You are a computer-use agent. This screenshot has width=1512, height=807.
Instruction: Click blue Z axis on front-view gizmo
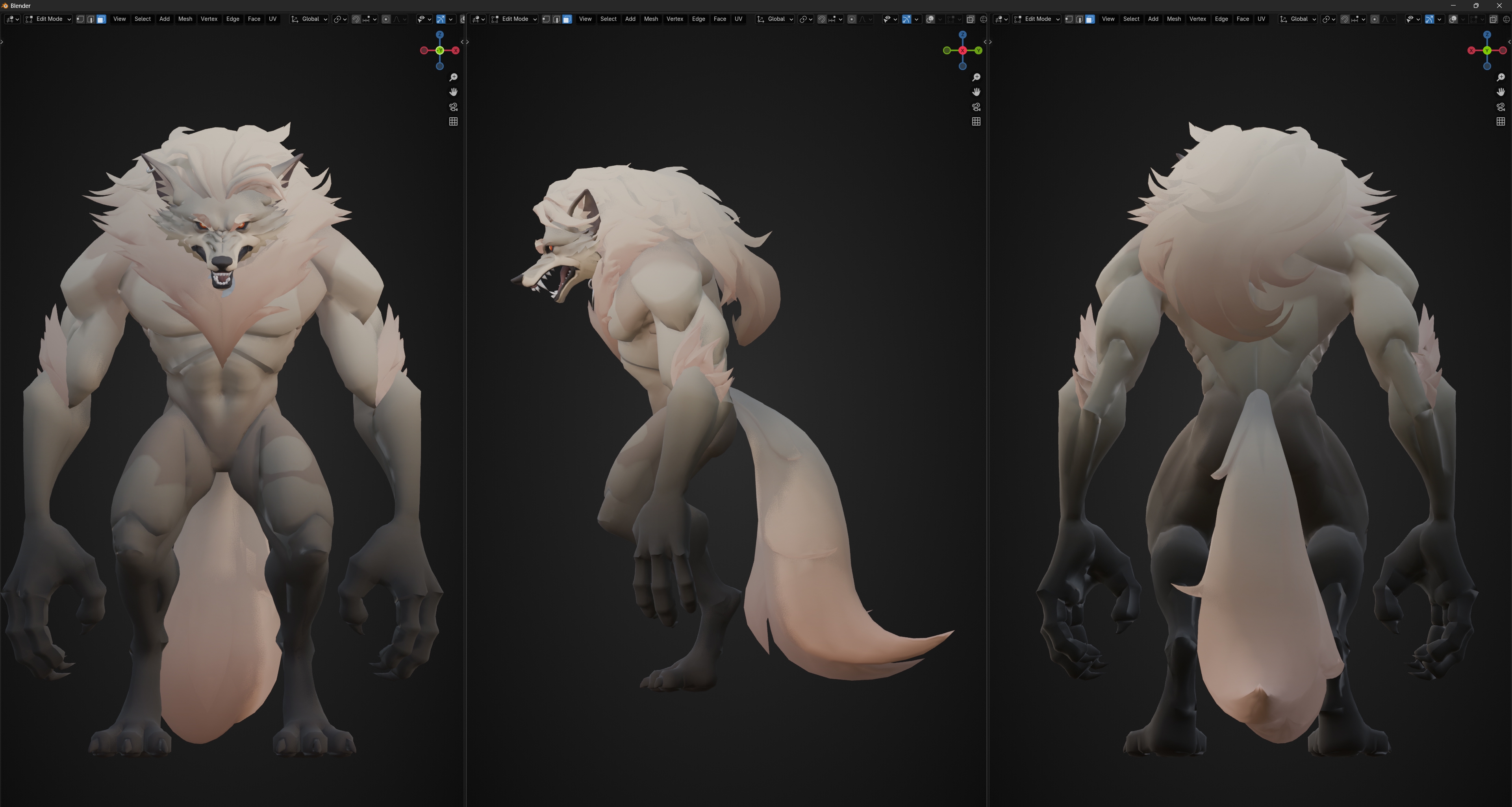[x=440, y=35]
